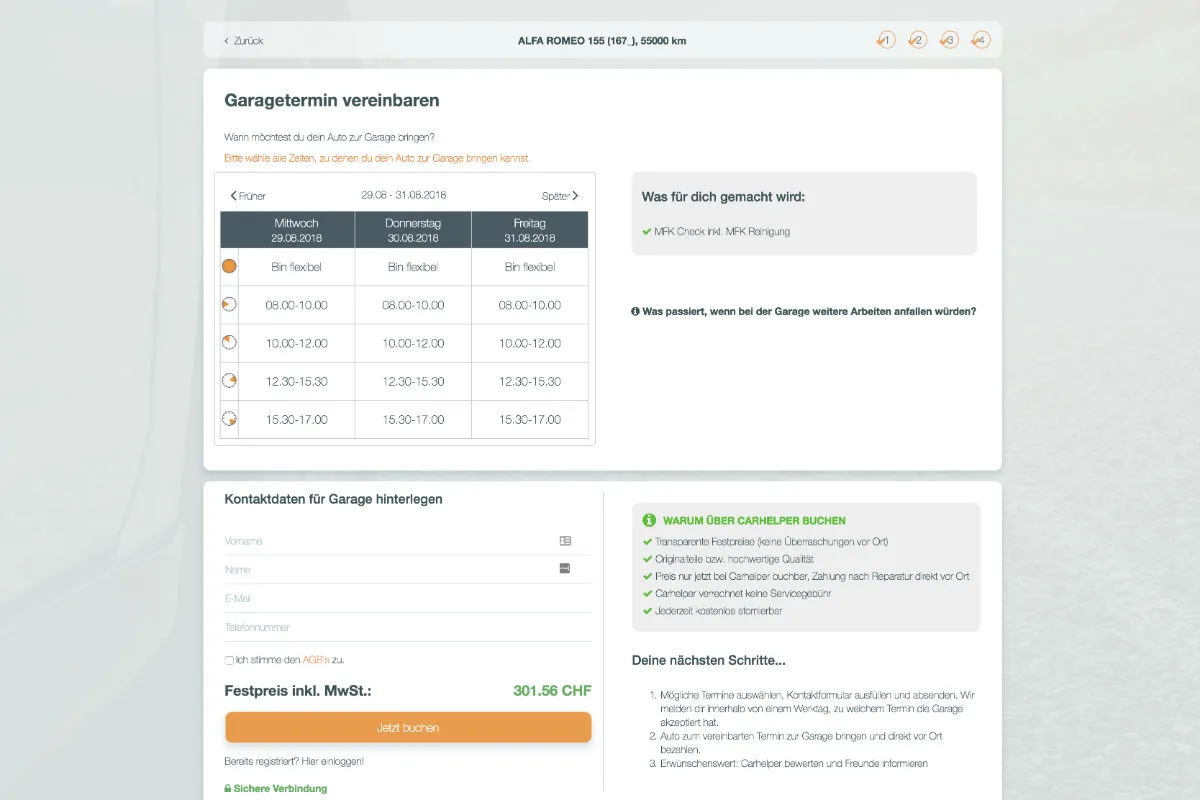Select Mittwoch 15.30-17.00 slot
The height and width of the screenshot is (800, 1200).
pyautogui.click(x=296, y=419)
